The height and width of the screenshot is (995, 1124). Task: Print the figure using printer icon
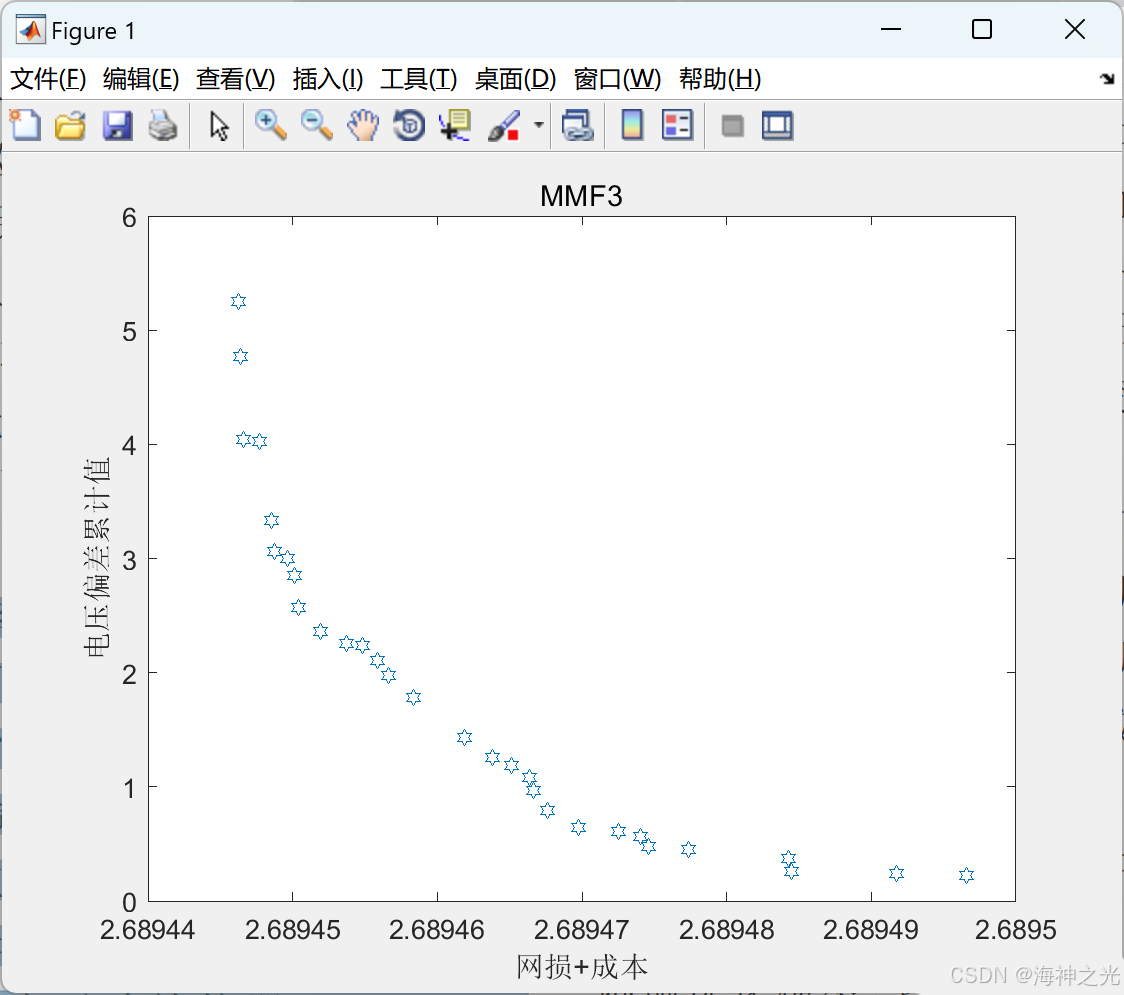[x=163, y=125]
